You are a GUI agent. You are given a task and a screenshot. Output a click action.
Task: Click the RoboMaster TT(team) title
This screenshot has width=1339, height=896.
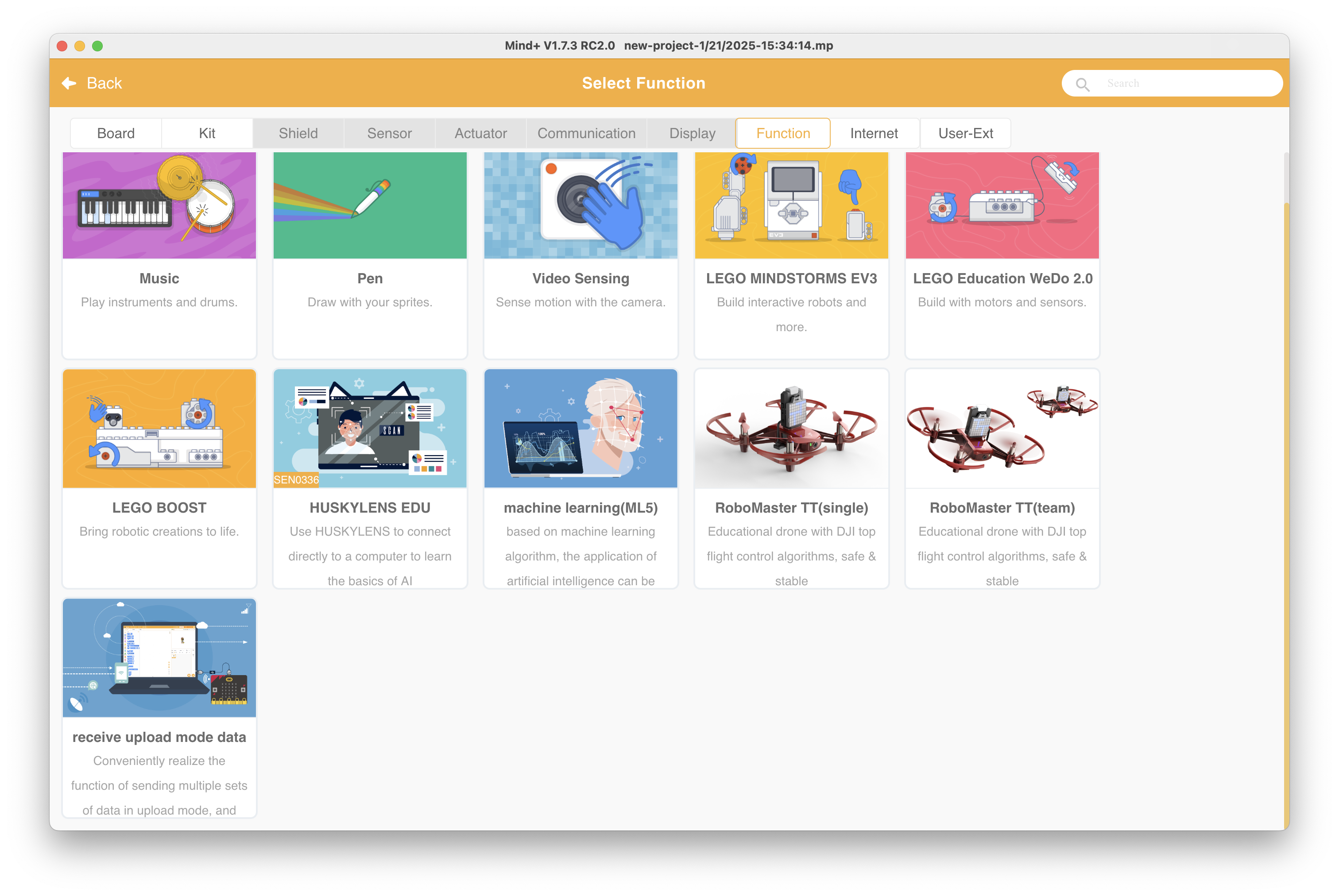[1002, 508]
